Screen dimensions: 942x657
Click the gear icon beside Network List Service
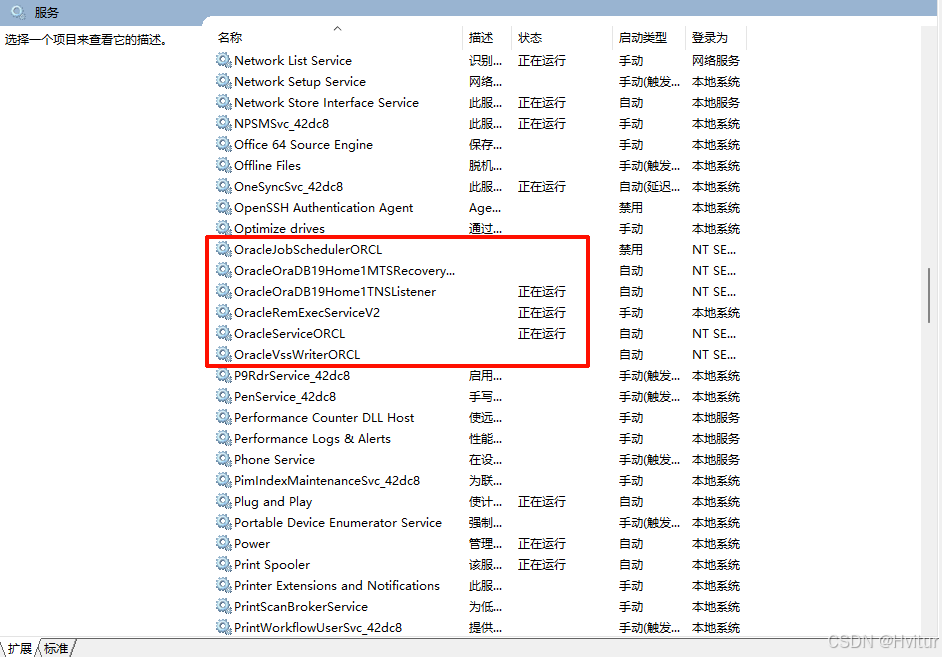(223, 60)
